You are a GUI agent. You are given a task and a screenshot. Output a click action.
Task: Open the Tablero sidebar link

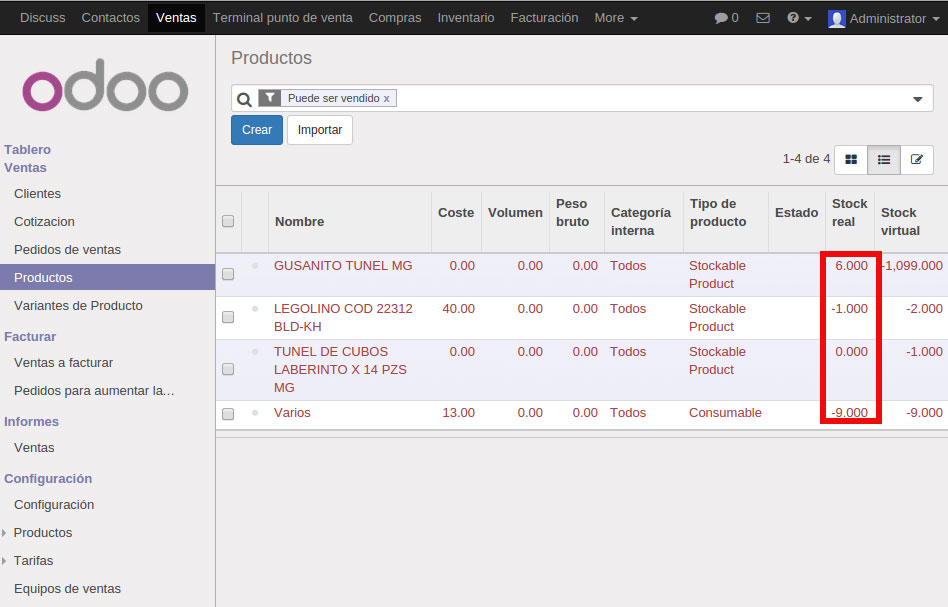[27, 149]
